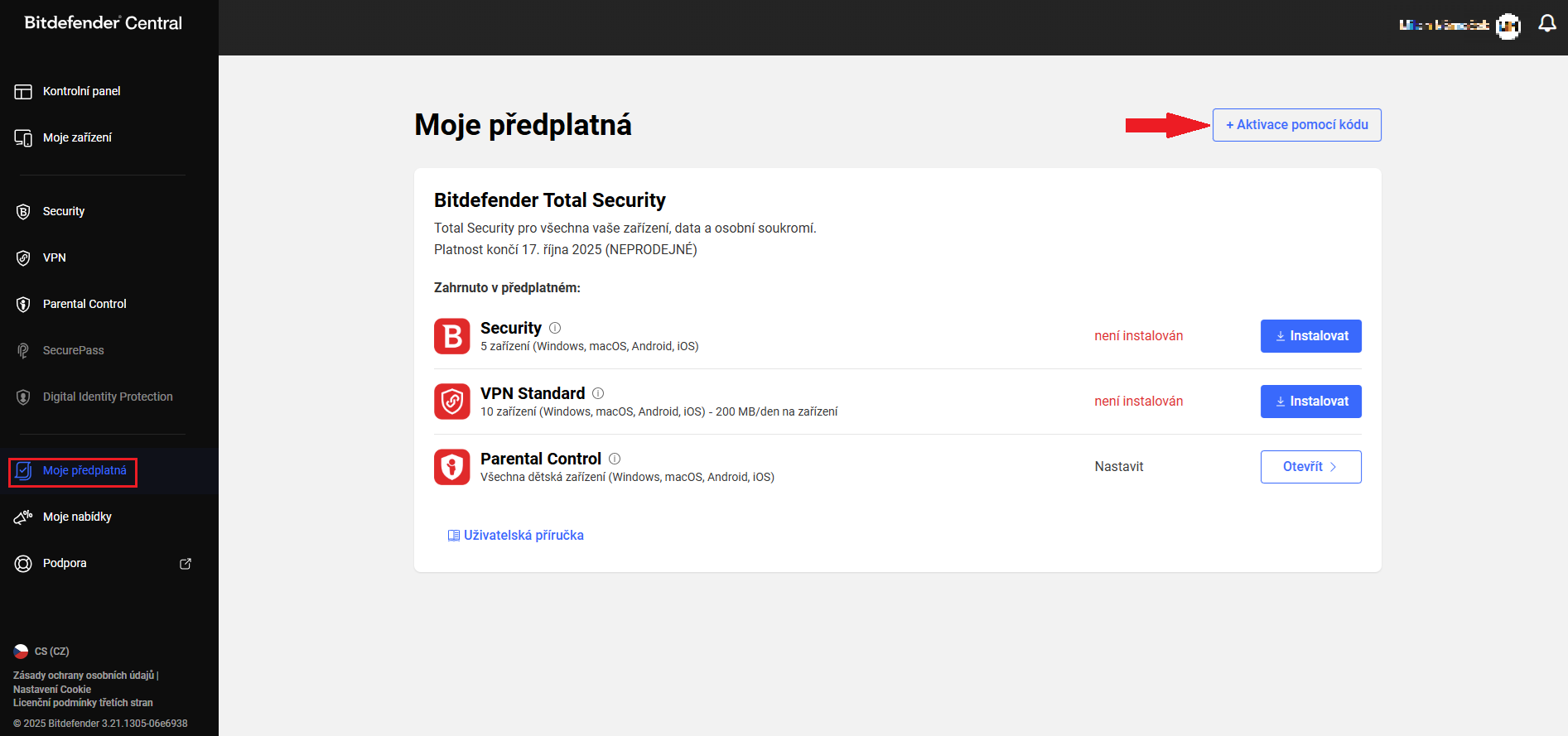Click the Bitdefender version footer text
The image size is (1568, 736).
click(x=100, y=724)
